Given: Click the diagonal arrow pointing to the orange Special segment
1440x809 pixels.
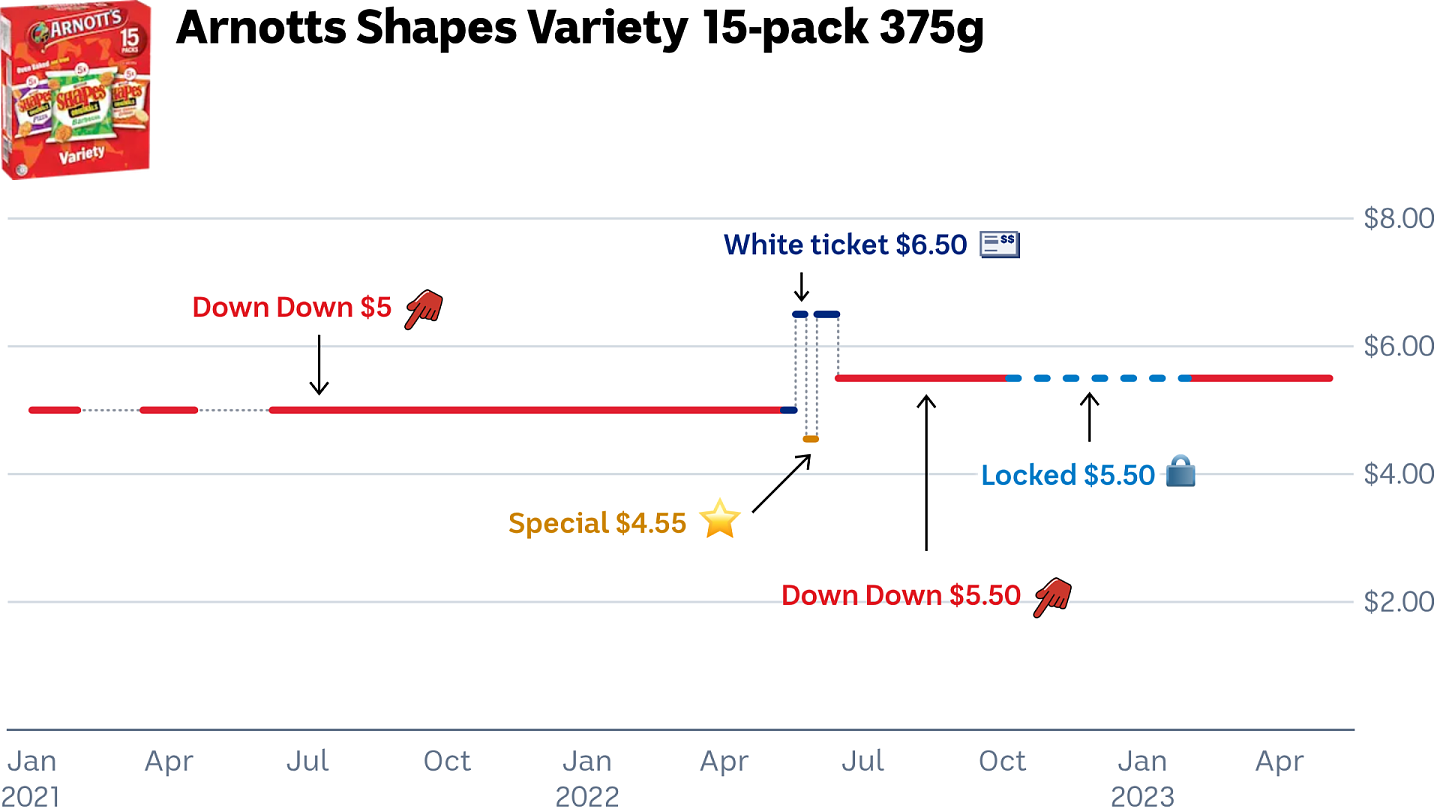Looking at the screenshot, I should click(781, 483).
